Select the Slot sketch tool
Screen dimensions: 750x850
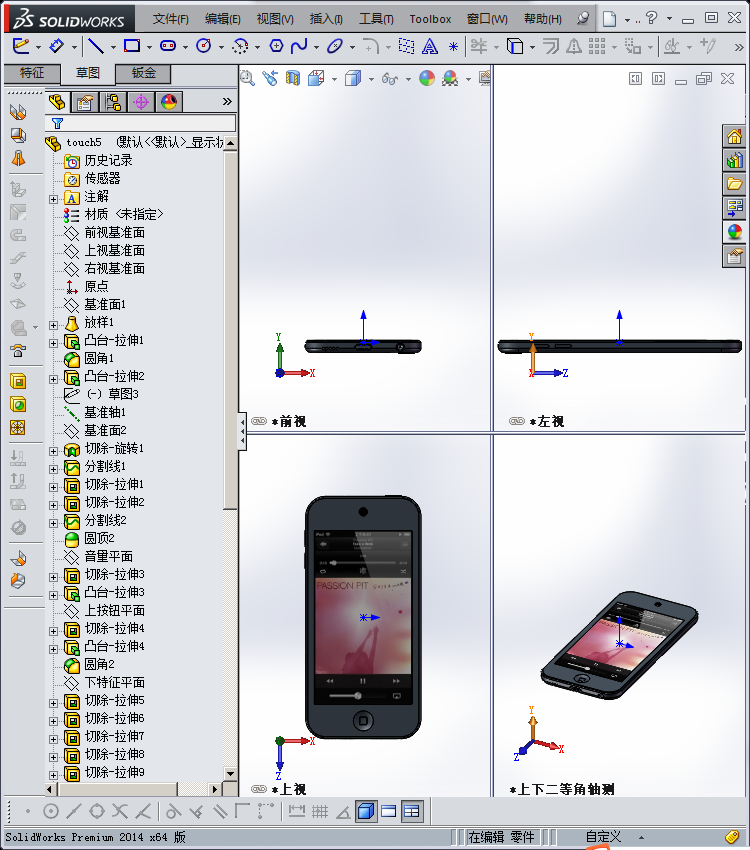(x=168, y=46)
